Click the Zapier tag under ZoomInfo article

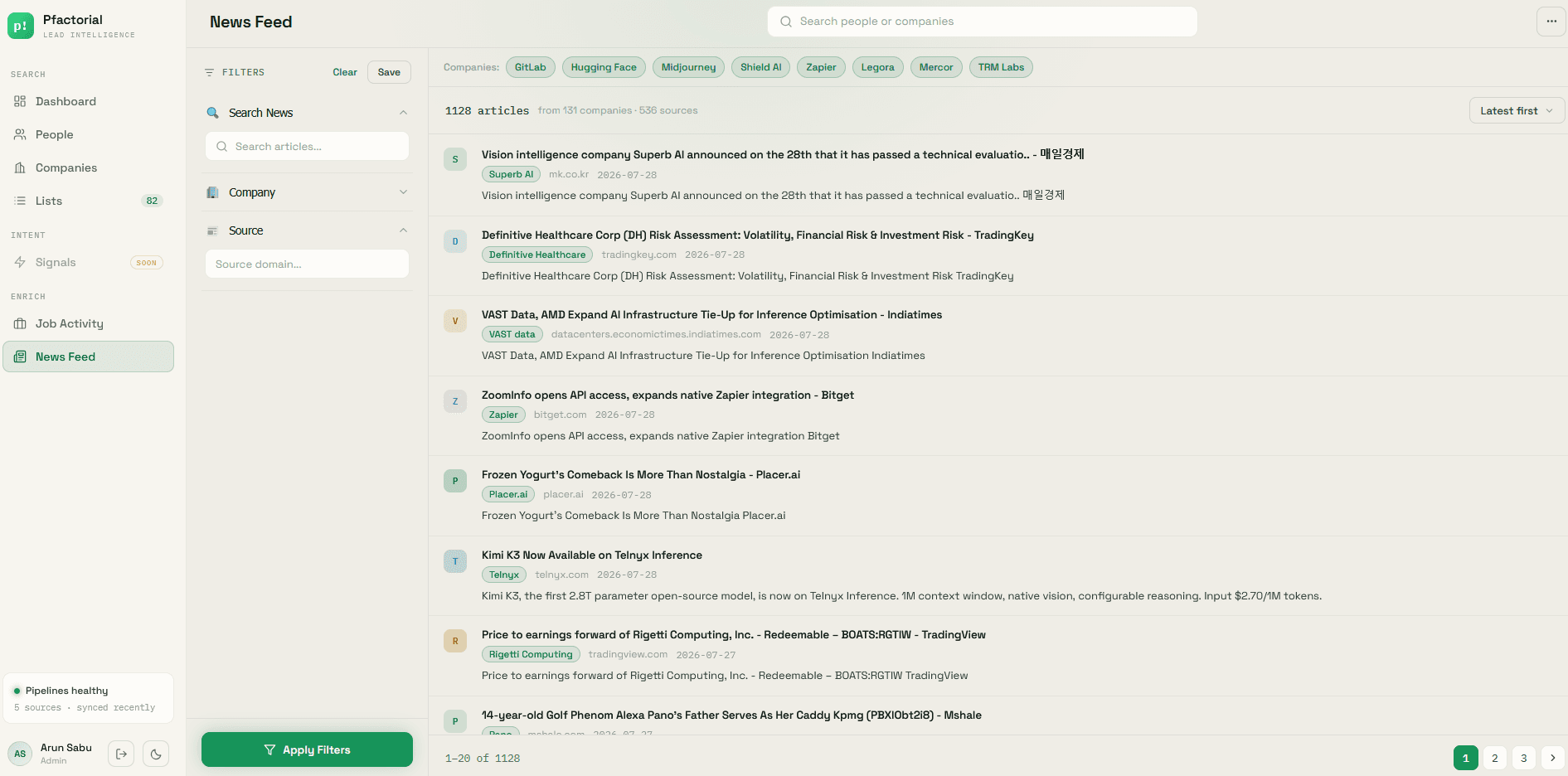click(x=503, y=415)
